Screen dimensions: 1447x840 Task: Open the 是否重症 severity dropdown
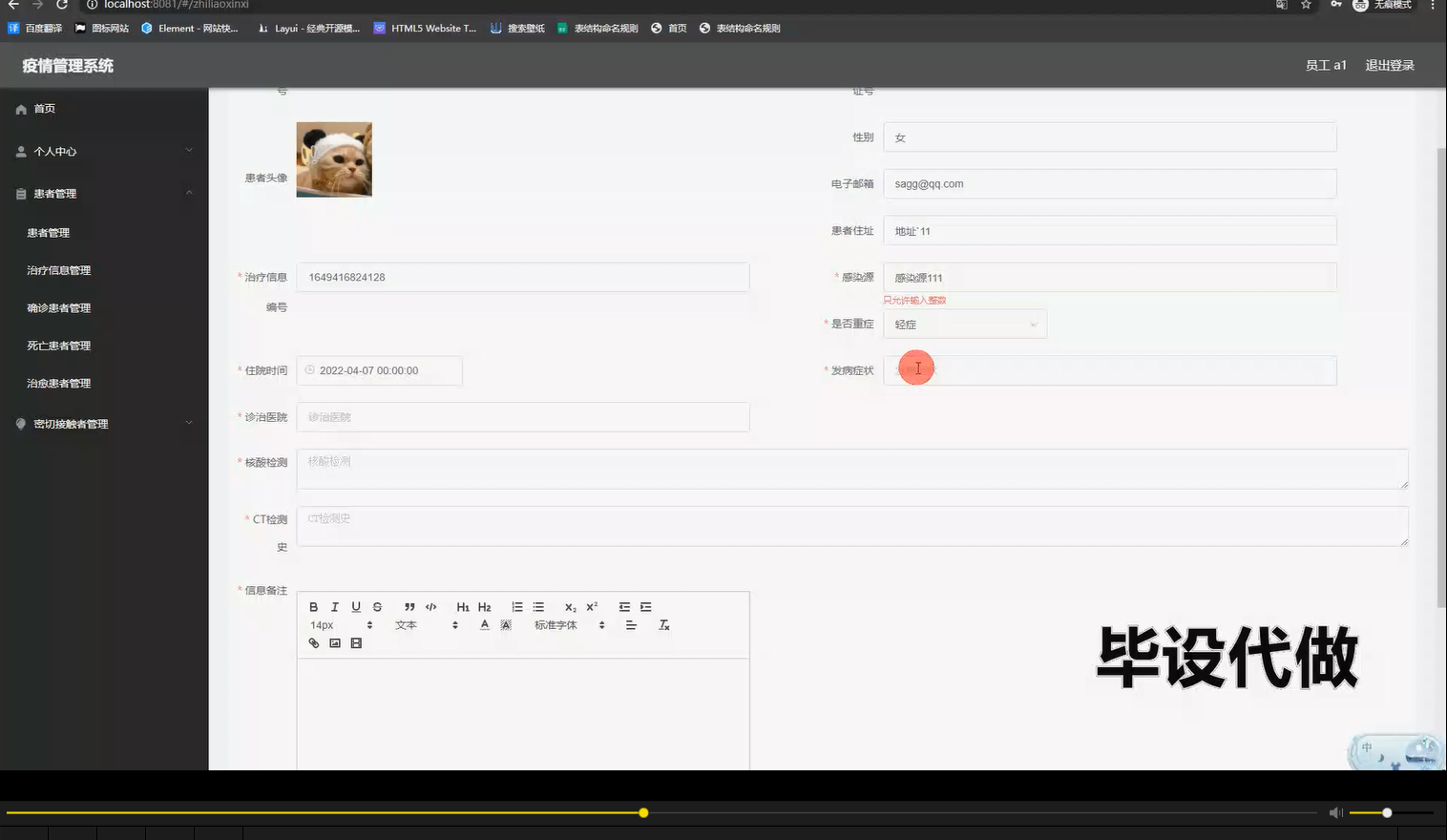click(x=964, y=324)
